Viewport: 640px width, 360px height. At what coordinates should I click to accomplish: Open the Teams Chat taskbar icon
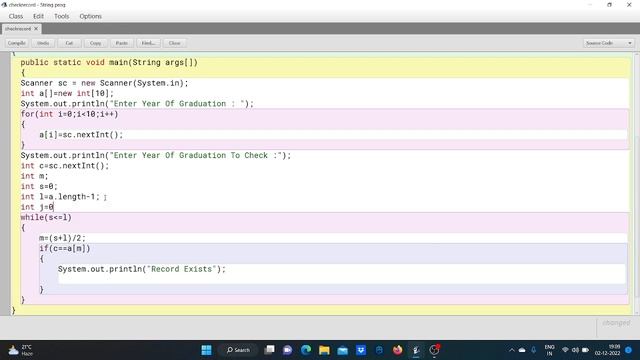pyautogui.click(x=288, y=350)
